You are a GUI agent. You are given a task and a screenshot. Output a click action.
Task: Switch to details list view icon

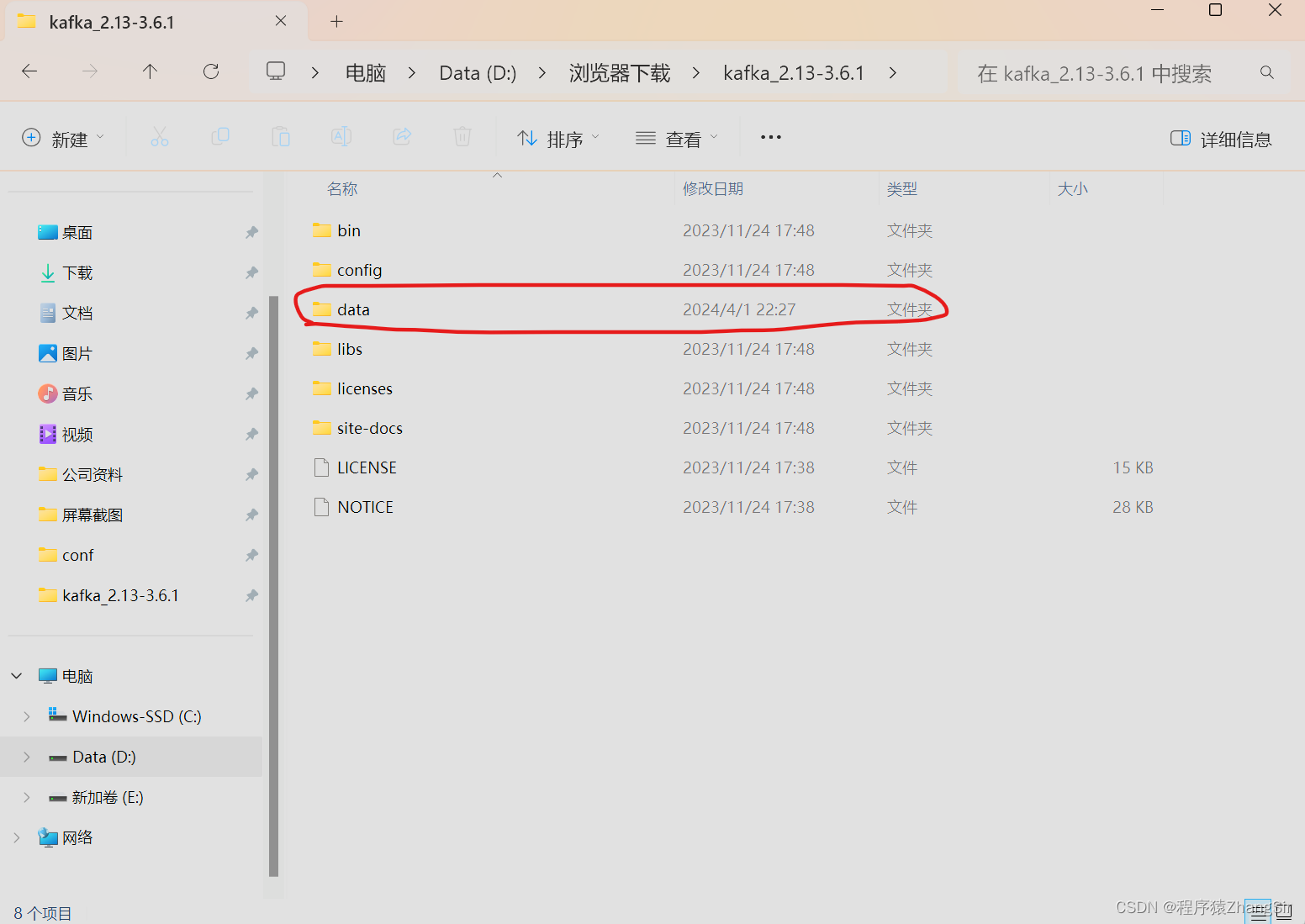[1259, 912]
